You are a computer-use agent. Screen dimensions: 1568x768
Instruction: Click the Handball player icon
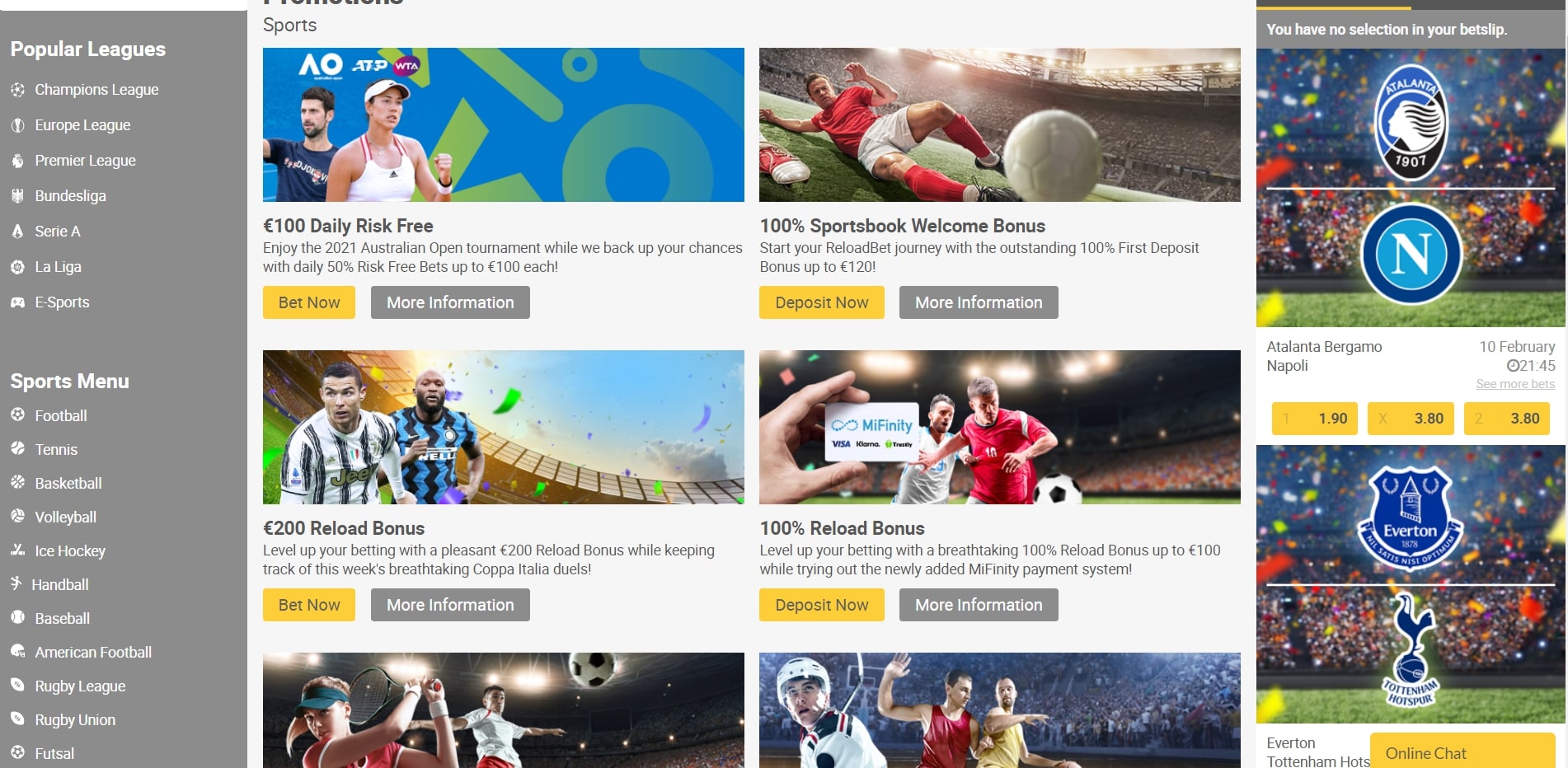point(16,584)
